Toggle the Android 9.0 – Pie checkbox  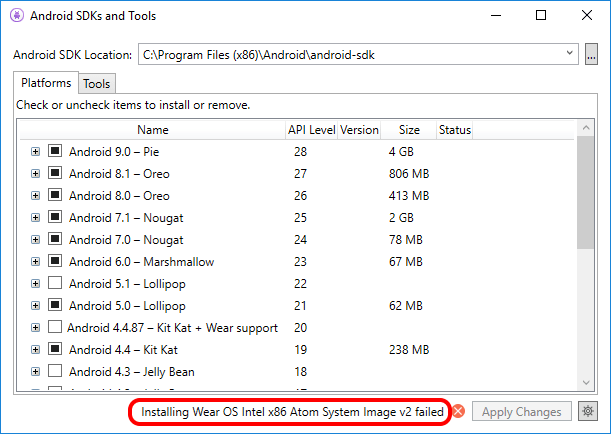pyautogui.click(x=55, y=152)
